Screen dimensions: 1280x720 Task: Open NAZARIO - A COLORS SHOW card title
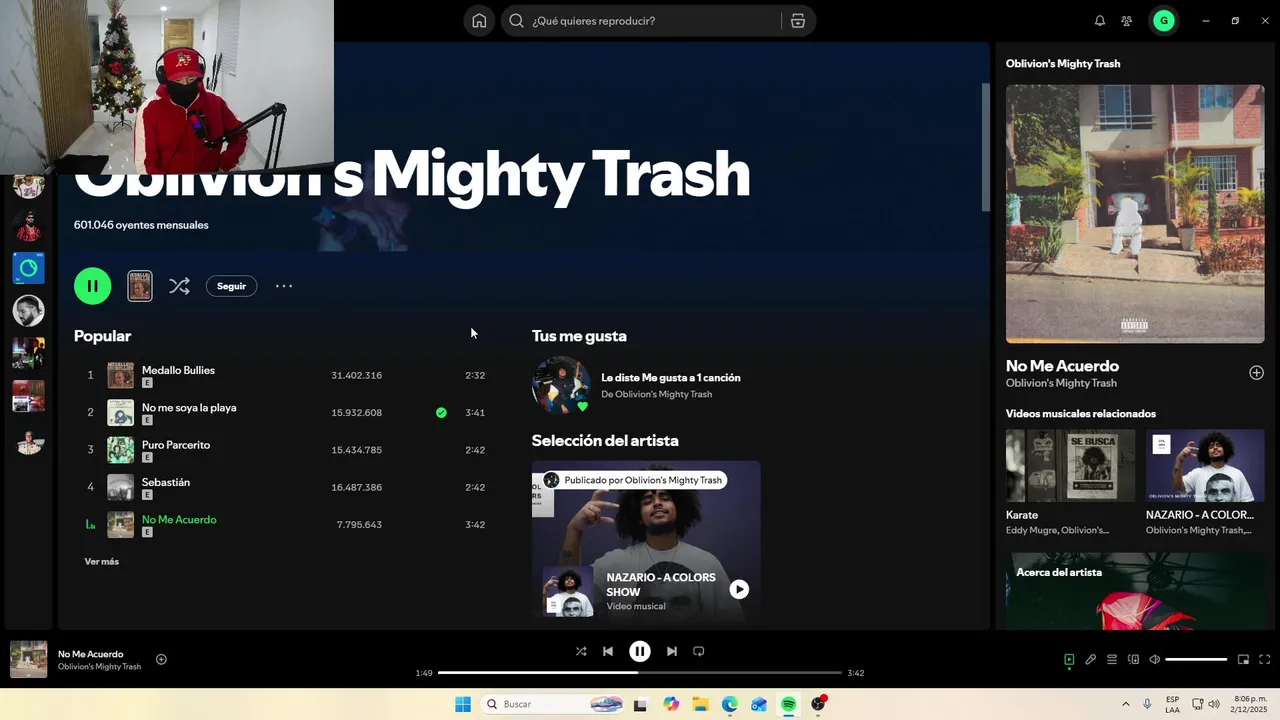click(661, 584)
